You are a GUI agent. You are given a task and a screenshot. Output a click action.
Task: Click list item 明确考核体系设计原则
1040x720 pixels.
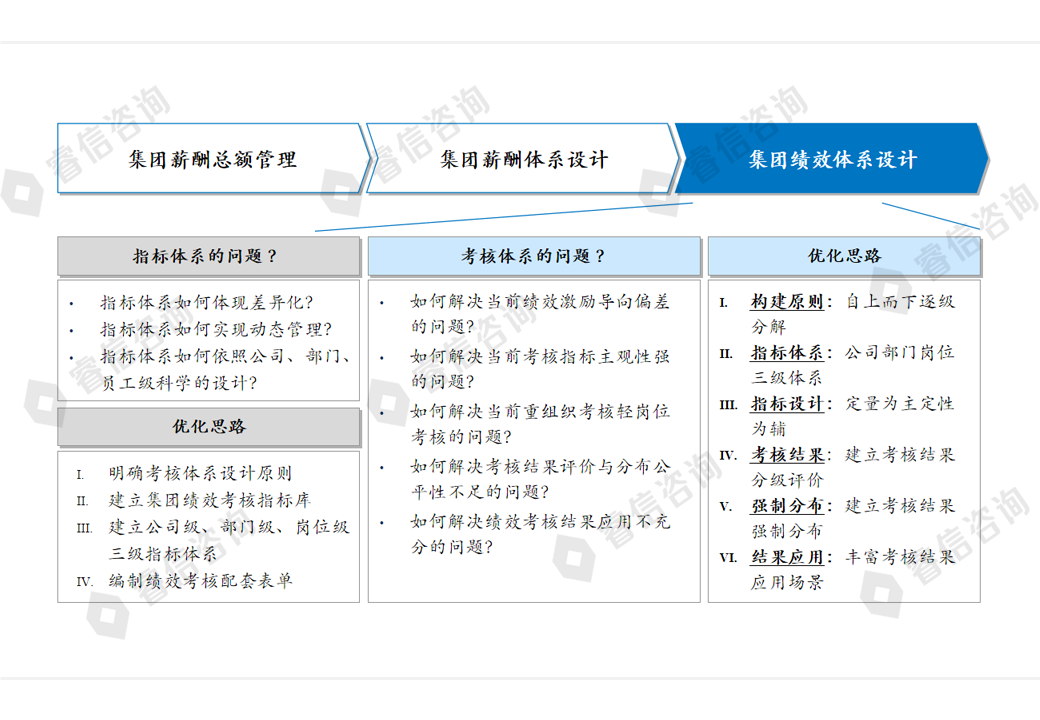coord(200,474)
